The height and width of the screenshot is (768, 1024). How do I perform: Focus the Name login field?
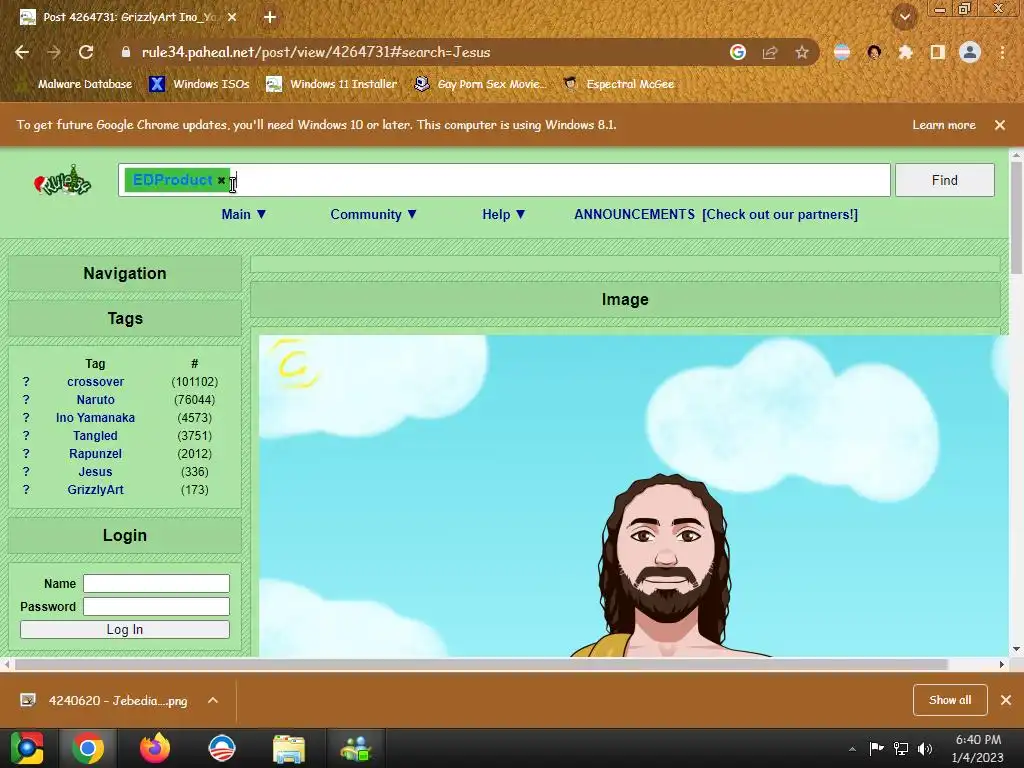[156, 583]
